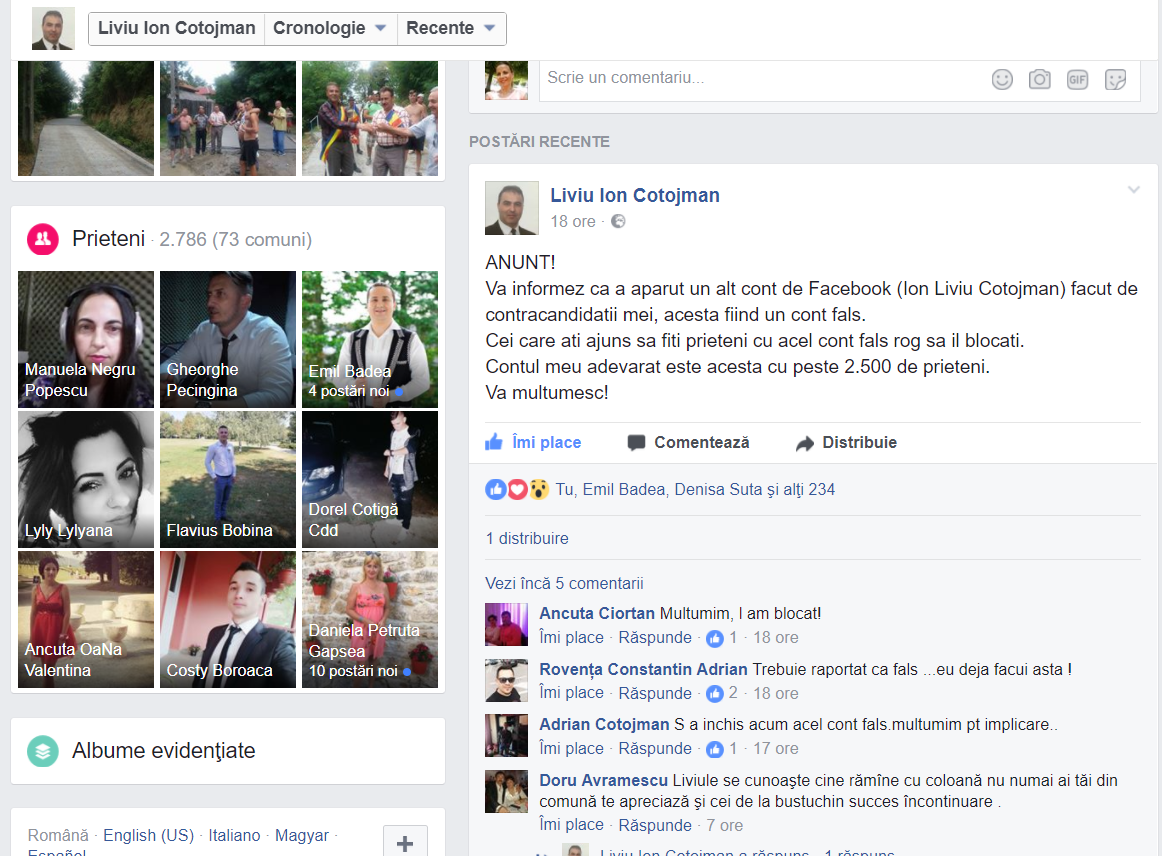Switch language to Magyar
Image resolution: width=1162 pixels, height=856 pixels.
(x=302, y=835)
